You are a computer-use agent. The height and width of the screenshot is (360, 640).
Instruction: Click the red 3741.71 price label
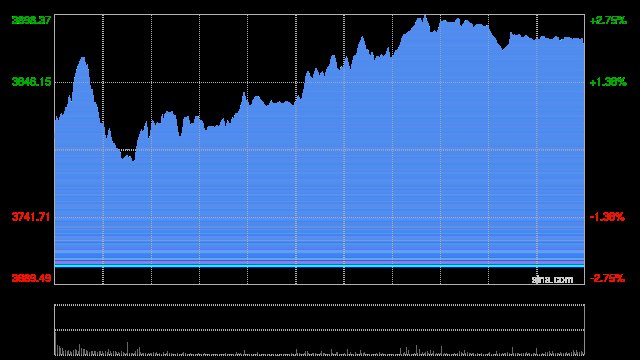pos(31,217)
